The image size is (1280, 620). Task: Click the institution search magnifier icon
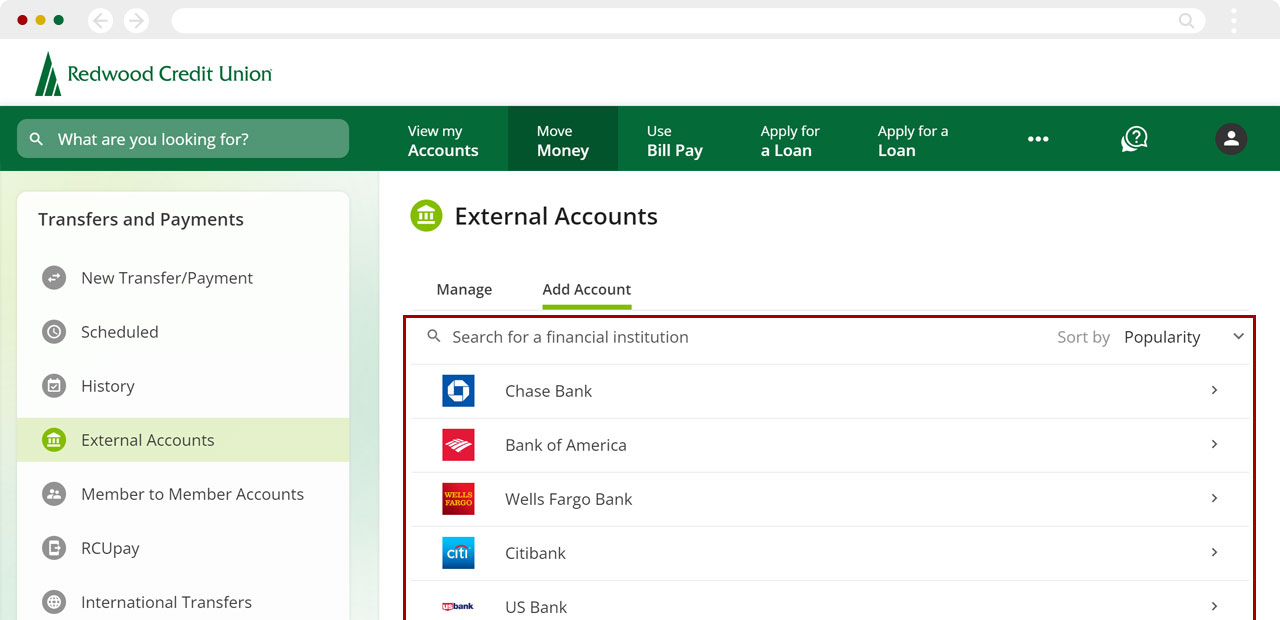[434, 337]
